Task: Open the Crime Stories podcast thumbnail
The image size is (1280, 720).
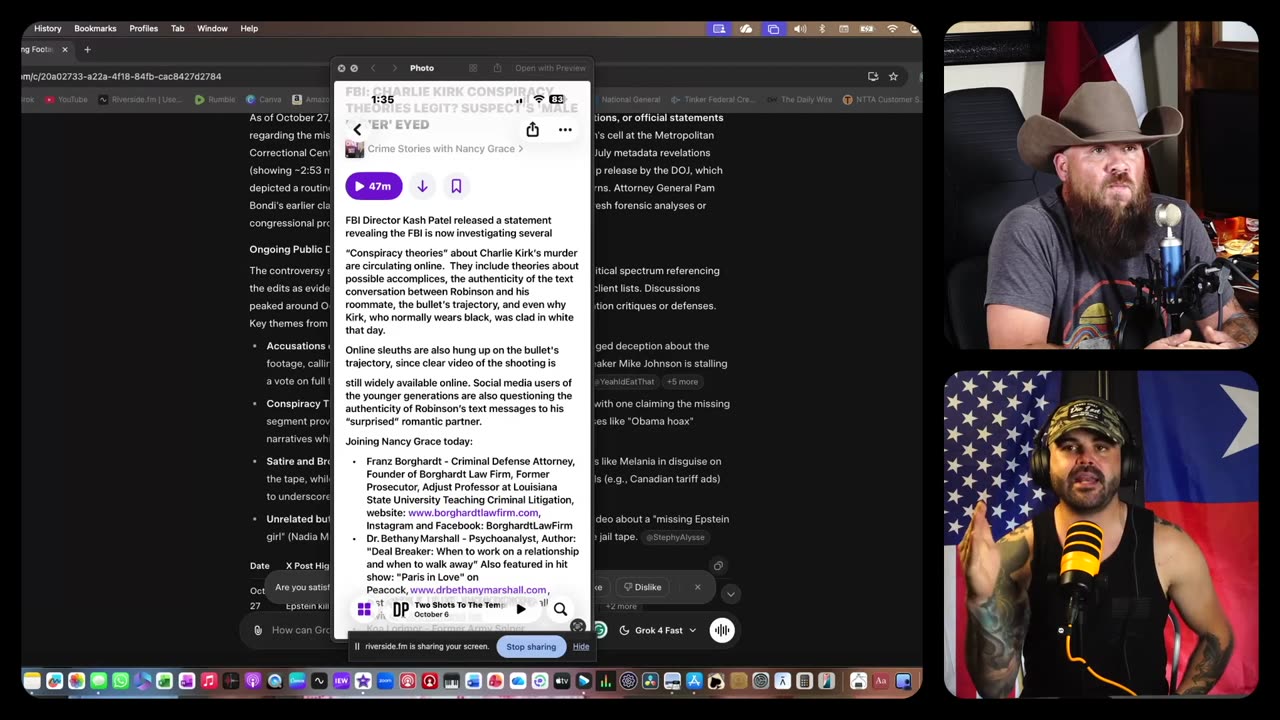Action: (354, 149)
